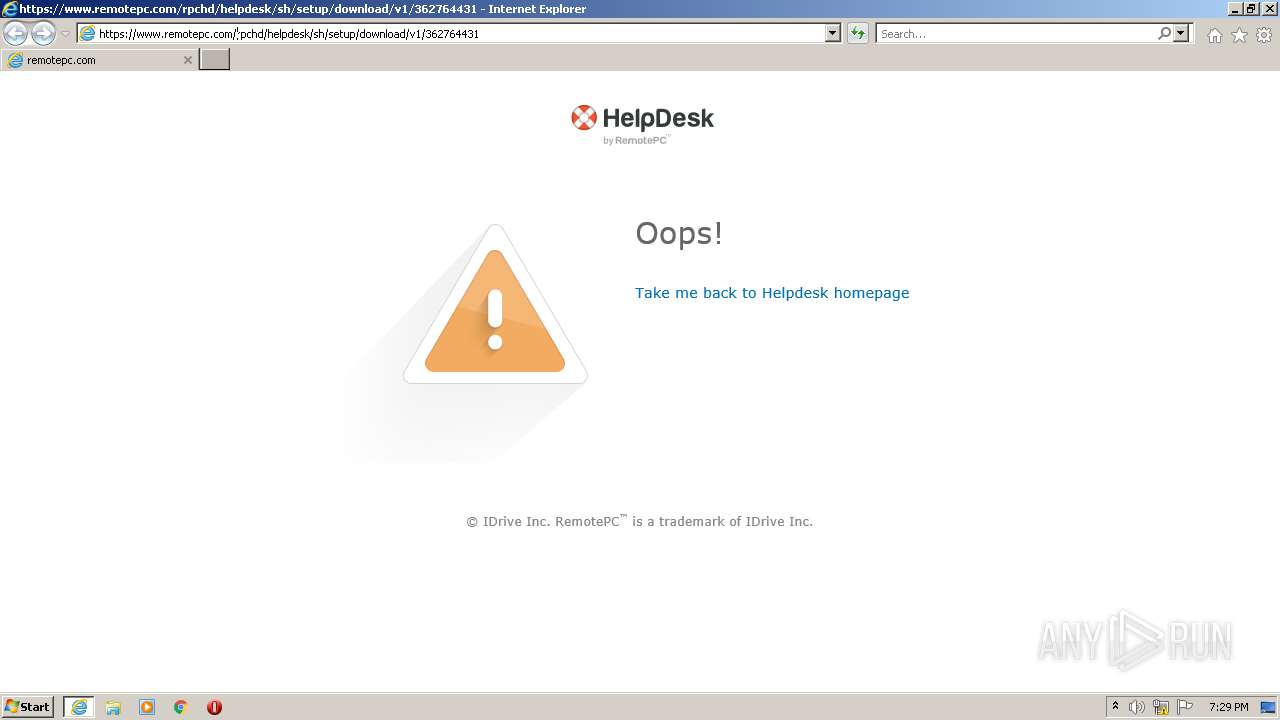Close the Internet Explorer window

tap(1268, 8)
